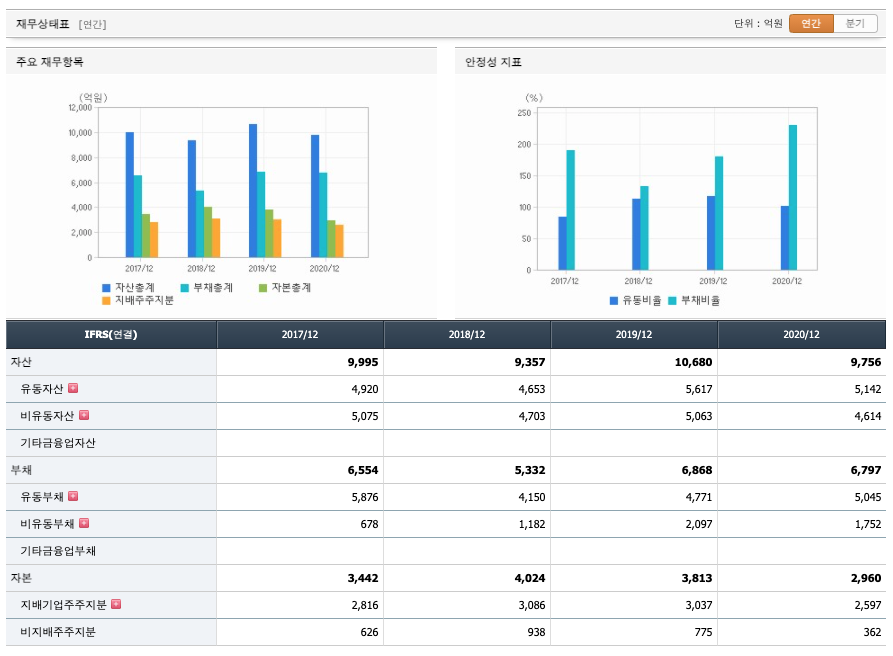
Task: Select the 자산 row label
Action: [x=21, y=362]
